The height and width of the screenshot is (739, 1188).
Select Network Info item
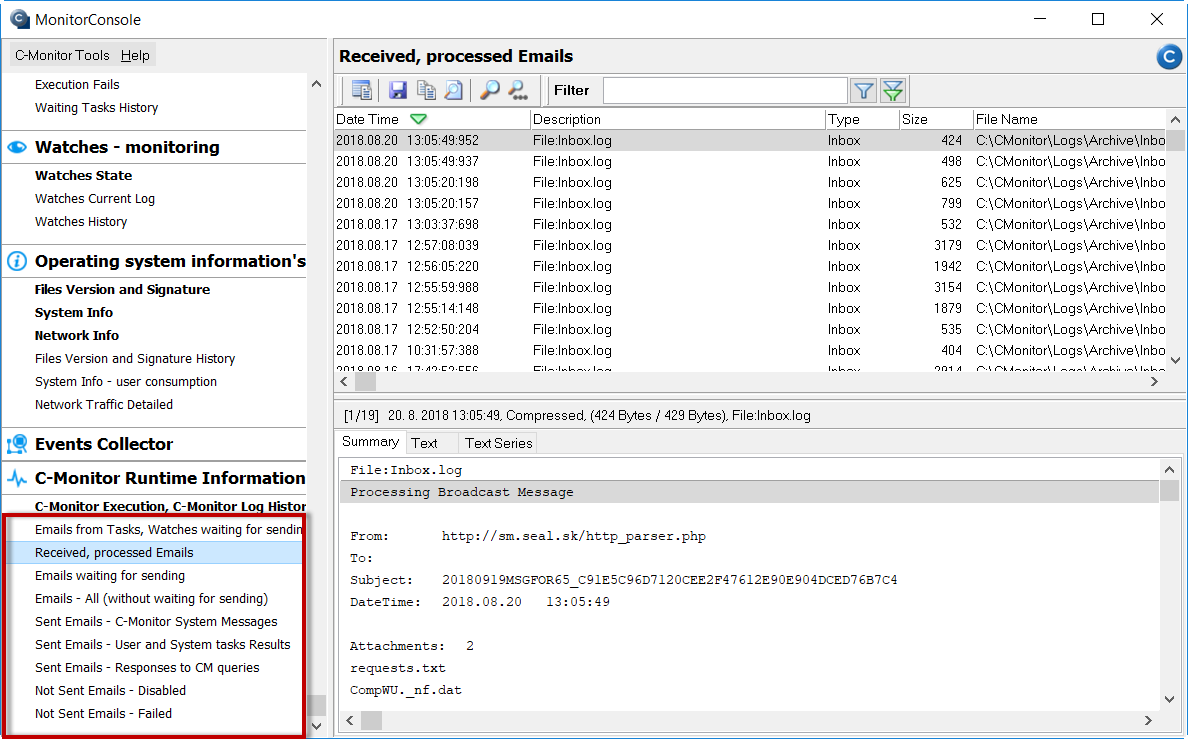[x=77, y=336]
